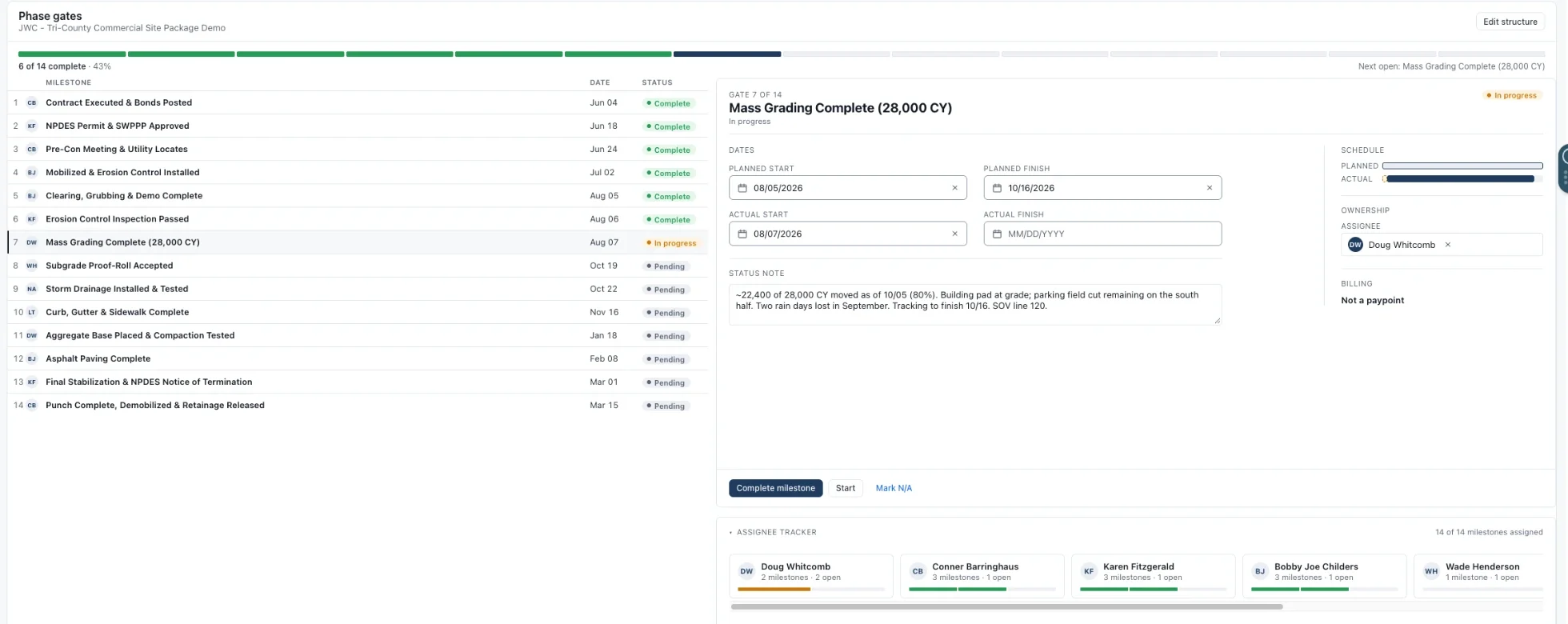Click the KF avatar on Karen Fitzgerald card
Viewport: 1568px width, 624px height.
[1089, 571]
